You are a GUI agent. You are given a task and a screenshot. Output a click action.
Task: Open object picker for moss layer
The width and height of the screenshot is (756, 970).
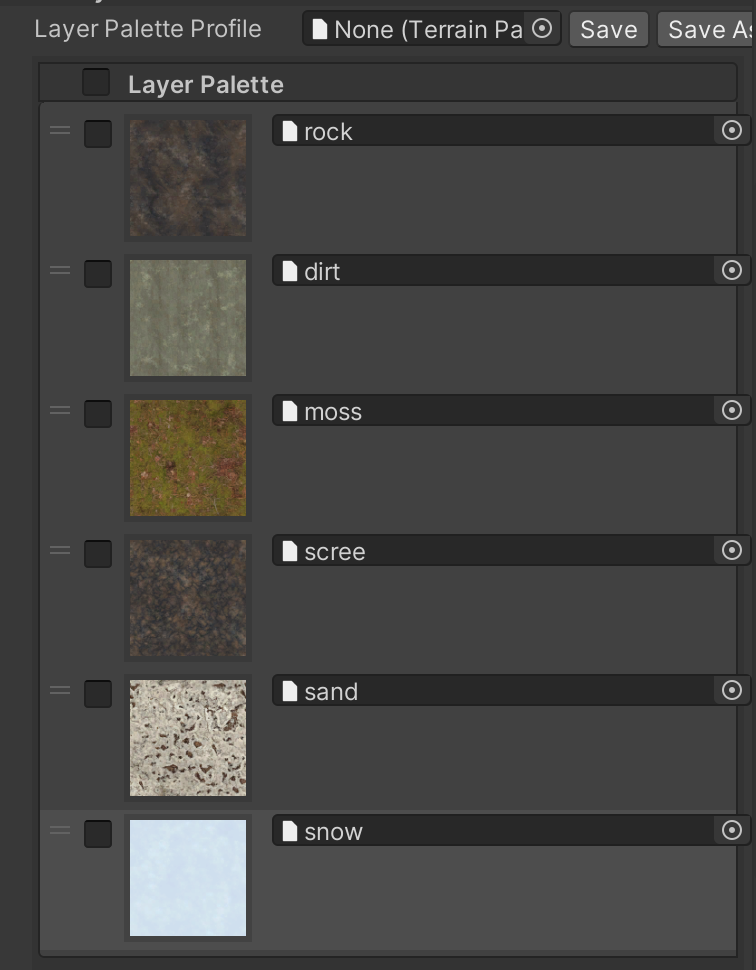[x=732, y=410]
